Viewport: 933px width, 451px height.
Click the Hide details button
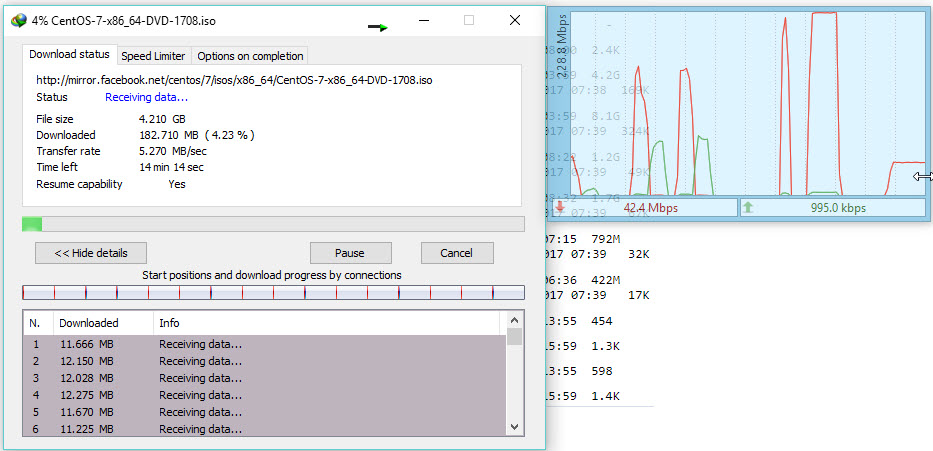coord(91,253)
